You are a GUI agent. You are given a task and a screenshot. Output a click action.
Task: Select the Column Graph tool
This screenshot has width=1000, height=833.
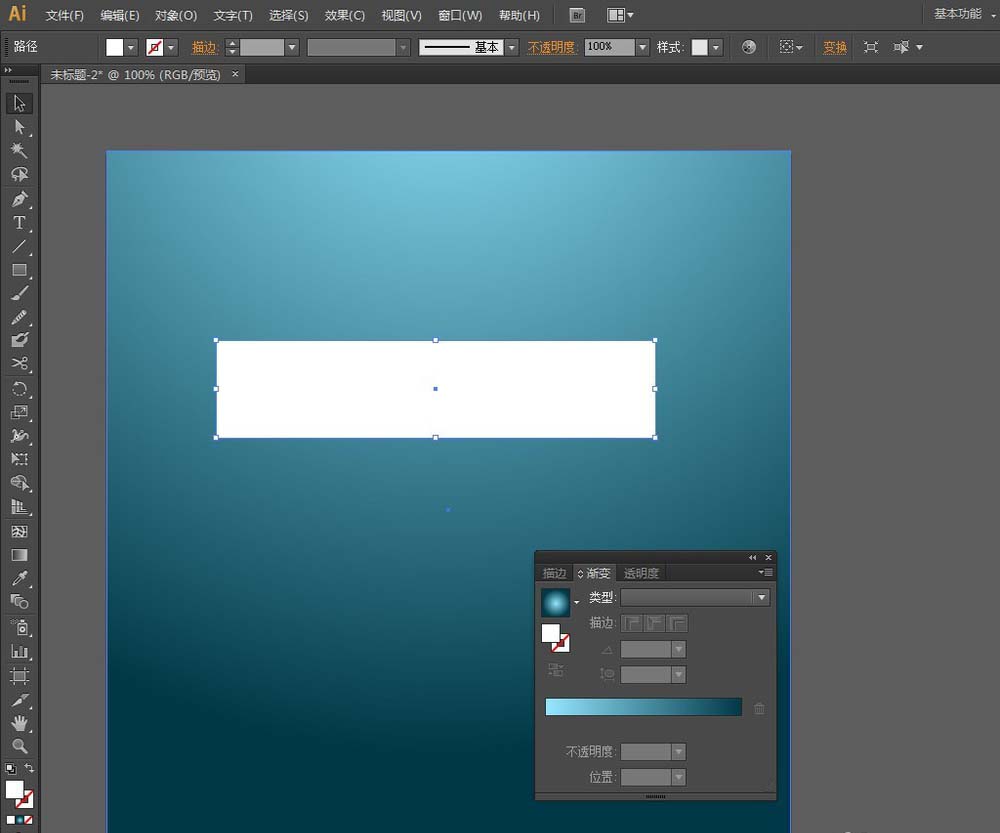(x=19, y=652)
